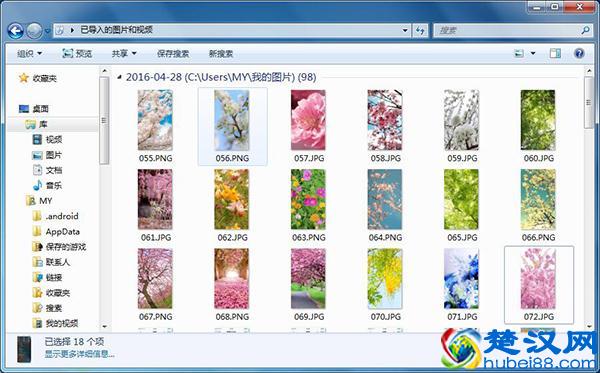
Task: Click 新搜索 in the toolbar
Action: pyautogui.click(x=221, y=54)
